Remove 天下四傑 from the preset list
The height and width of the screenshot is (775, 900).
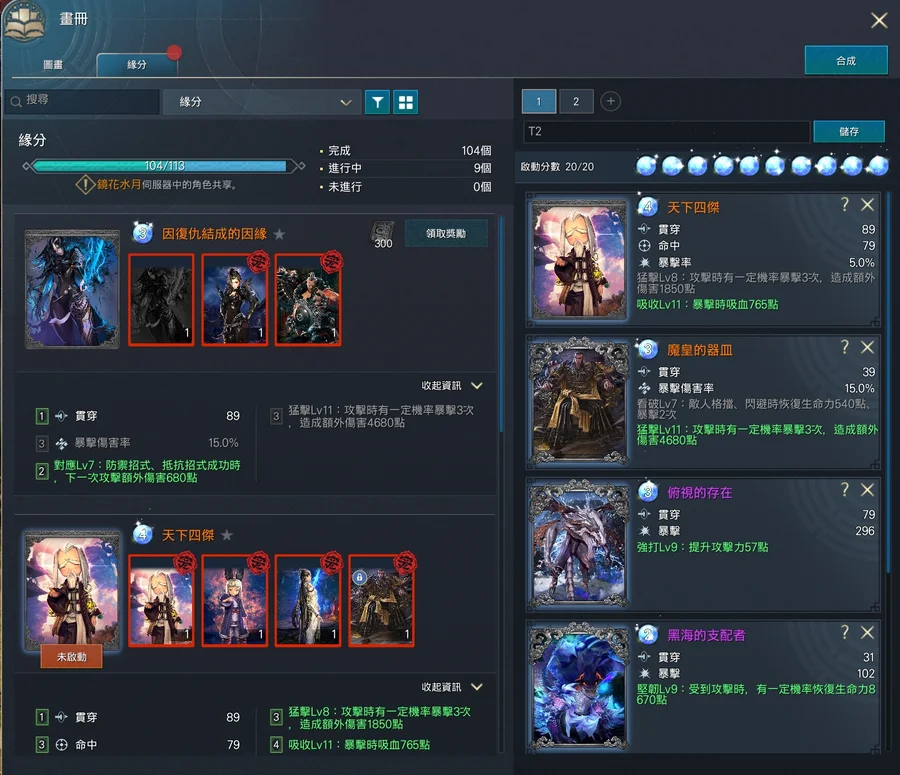(x=867, y=205)
